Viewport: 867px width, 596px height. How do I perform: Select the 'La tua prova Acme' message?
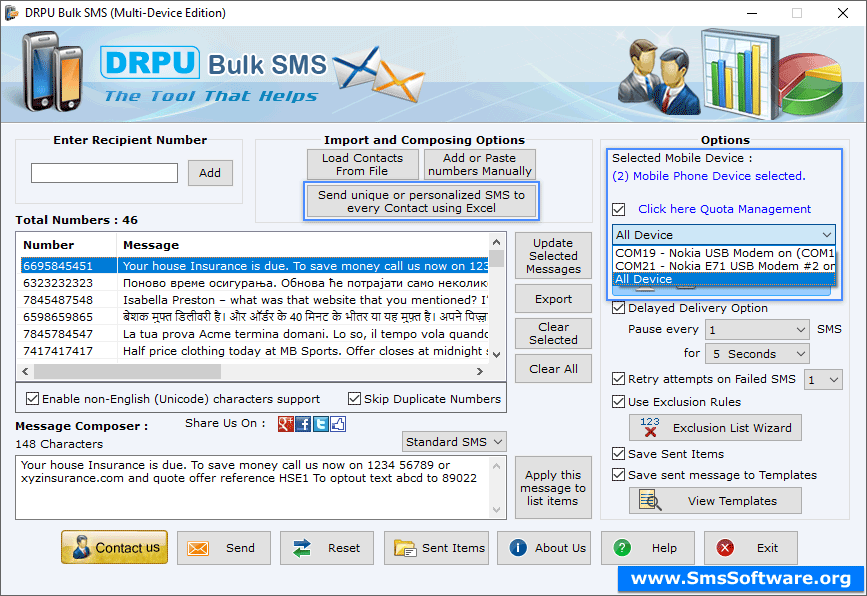tap(304, 334)
